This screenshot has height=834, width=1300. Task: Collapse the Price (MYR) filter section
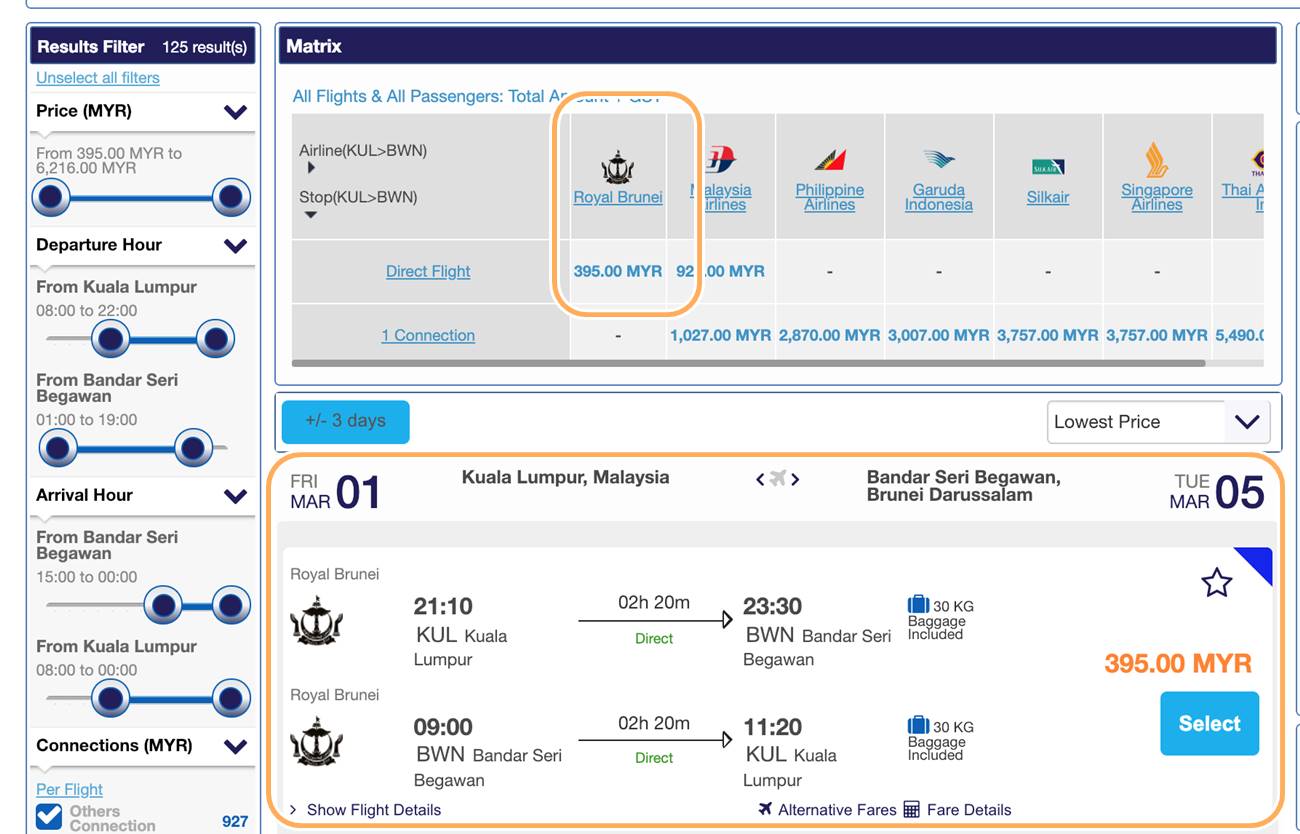pos(236,112)
